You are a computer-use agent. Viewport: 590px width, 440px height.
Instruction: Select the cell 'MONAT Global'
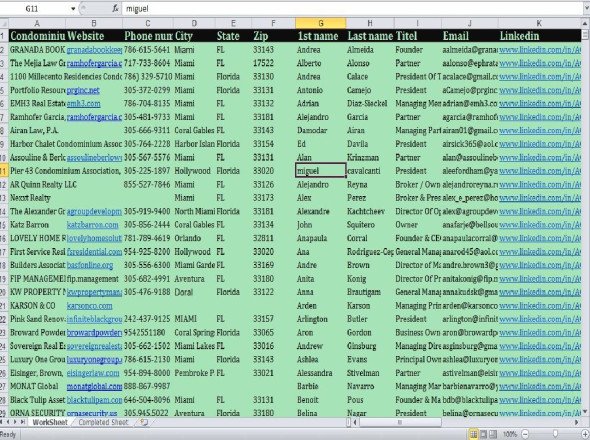coord(37,387)
